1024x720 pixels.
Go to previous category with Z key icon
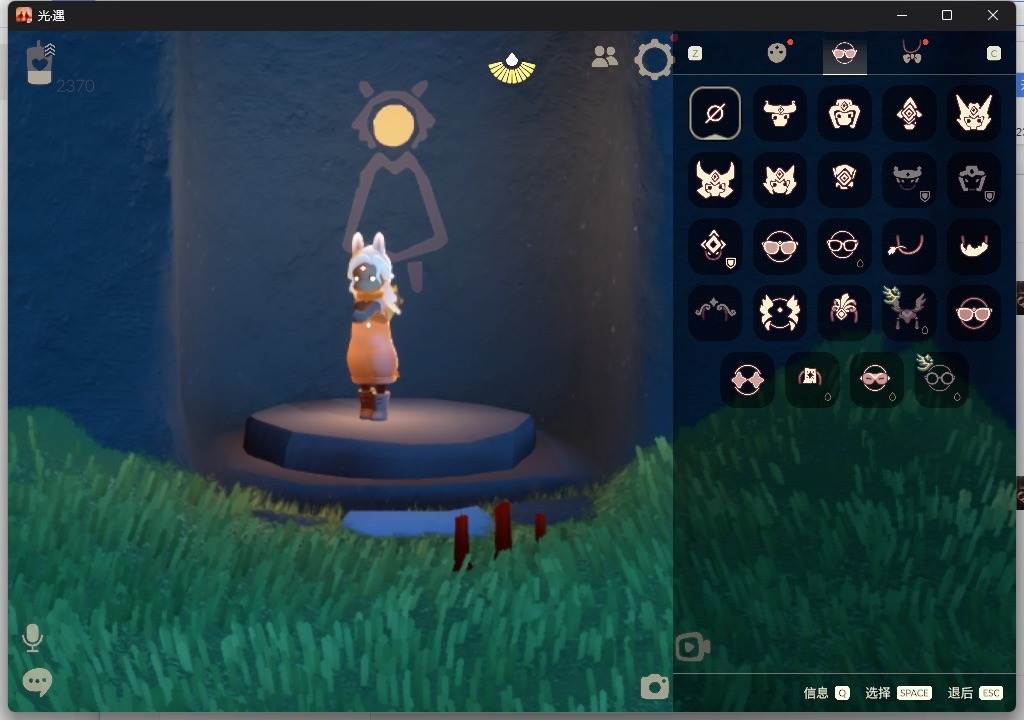coord(696,54)
